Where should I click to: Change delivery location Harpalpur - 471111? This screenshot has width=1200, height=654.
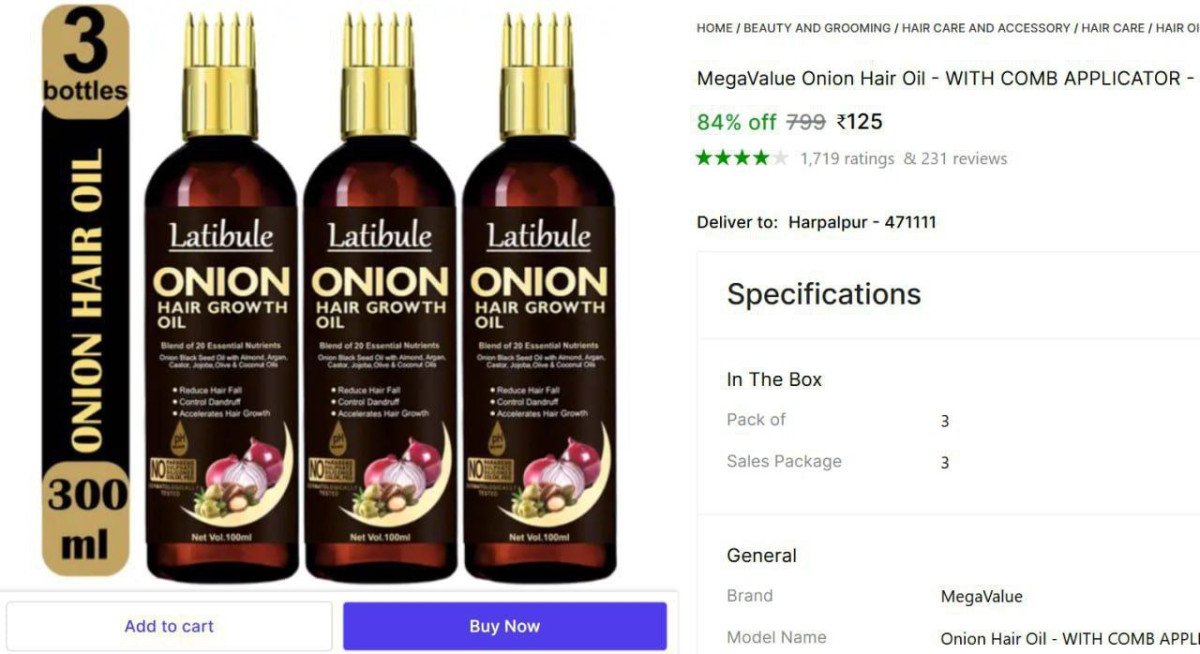[x=862, y=222]
